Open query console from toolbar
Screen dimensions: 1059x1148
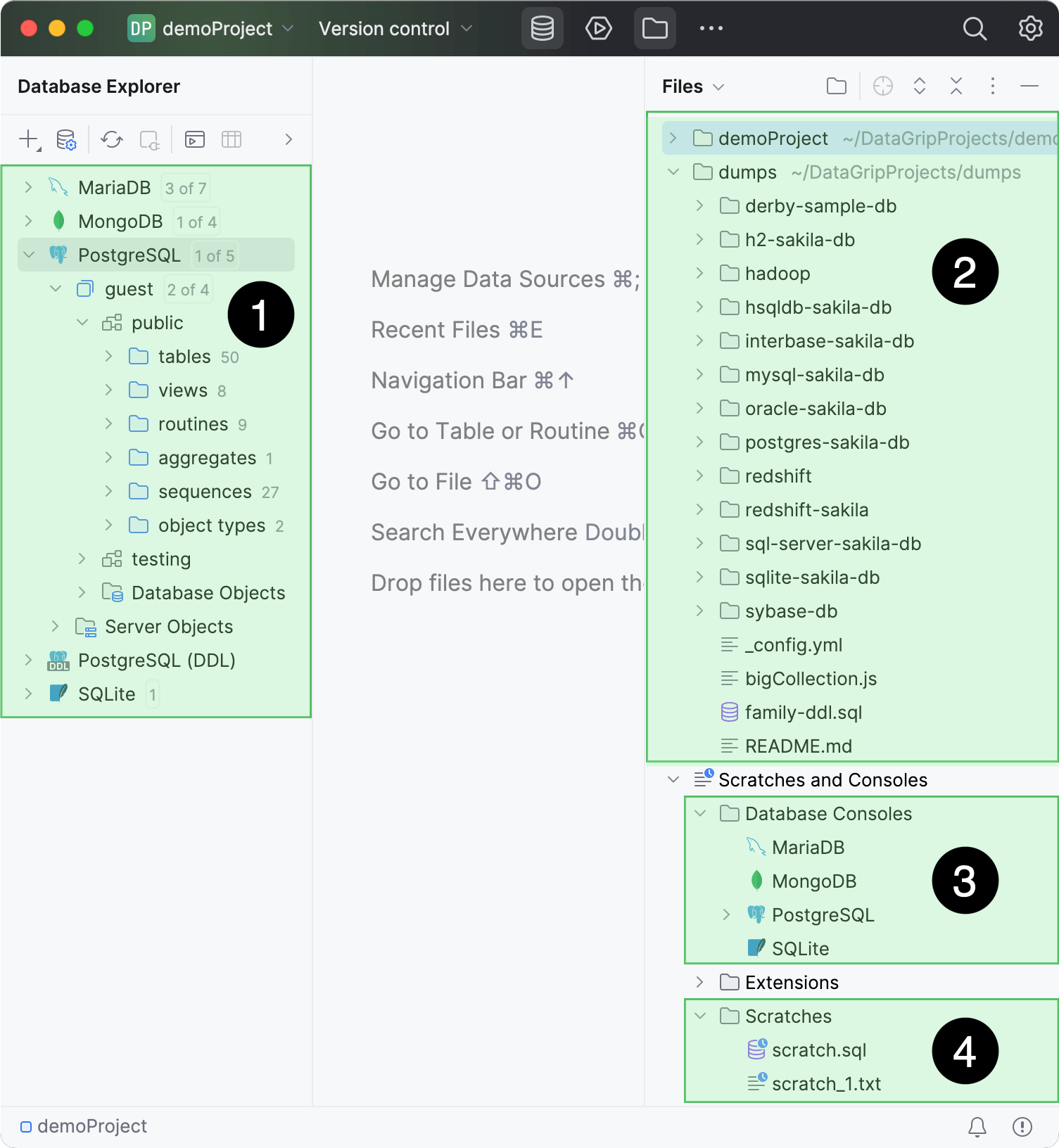(194, 139)
